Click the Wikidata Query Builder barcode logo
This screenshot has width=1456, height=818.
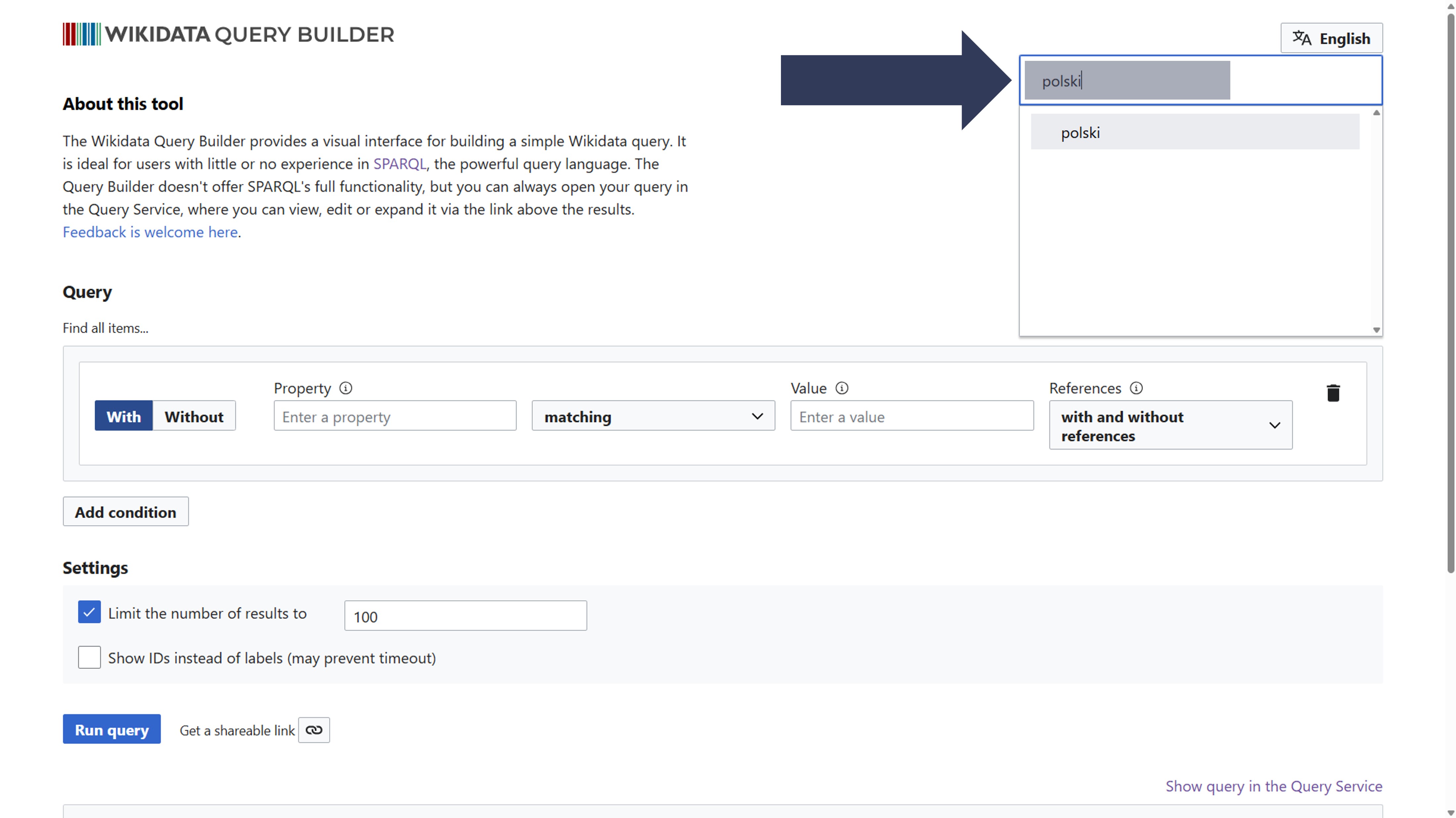click(x=82, y=34)
